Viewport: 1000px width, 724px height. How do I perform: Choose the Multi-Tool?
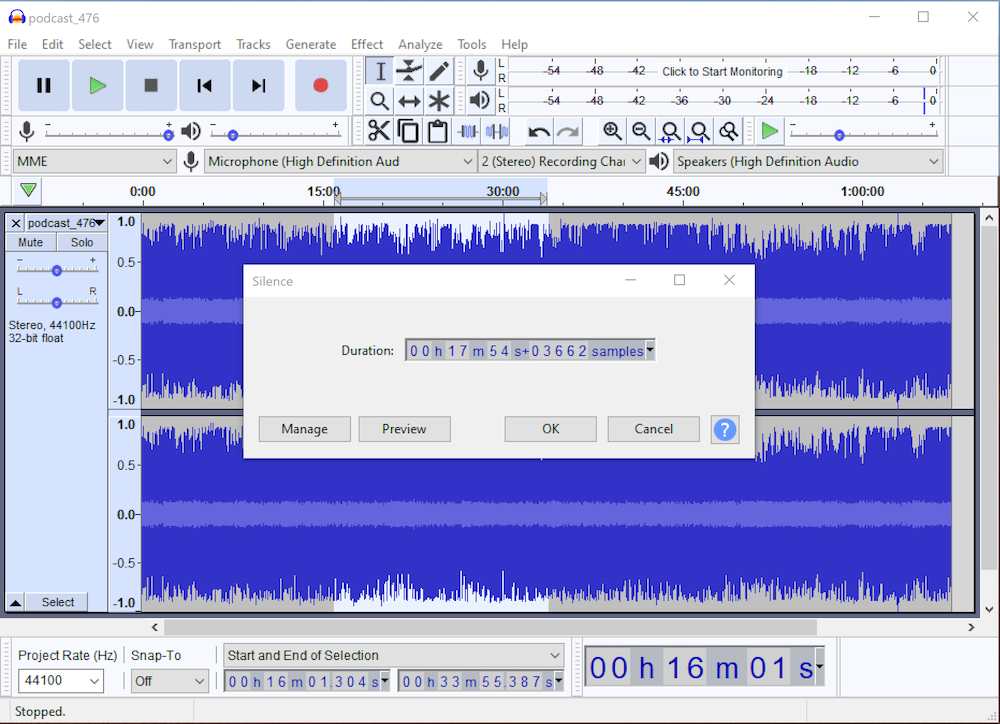[x=437, y=100]
